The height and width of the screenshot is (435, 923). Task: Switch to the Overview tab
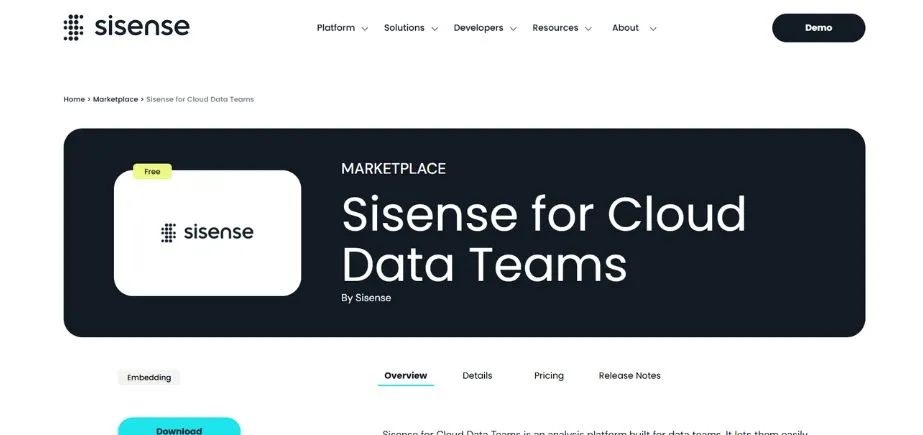pos(406,376)
